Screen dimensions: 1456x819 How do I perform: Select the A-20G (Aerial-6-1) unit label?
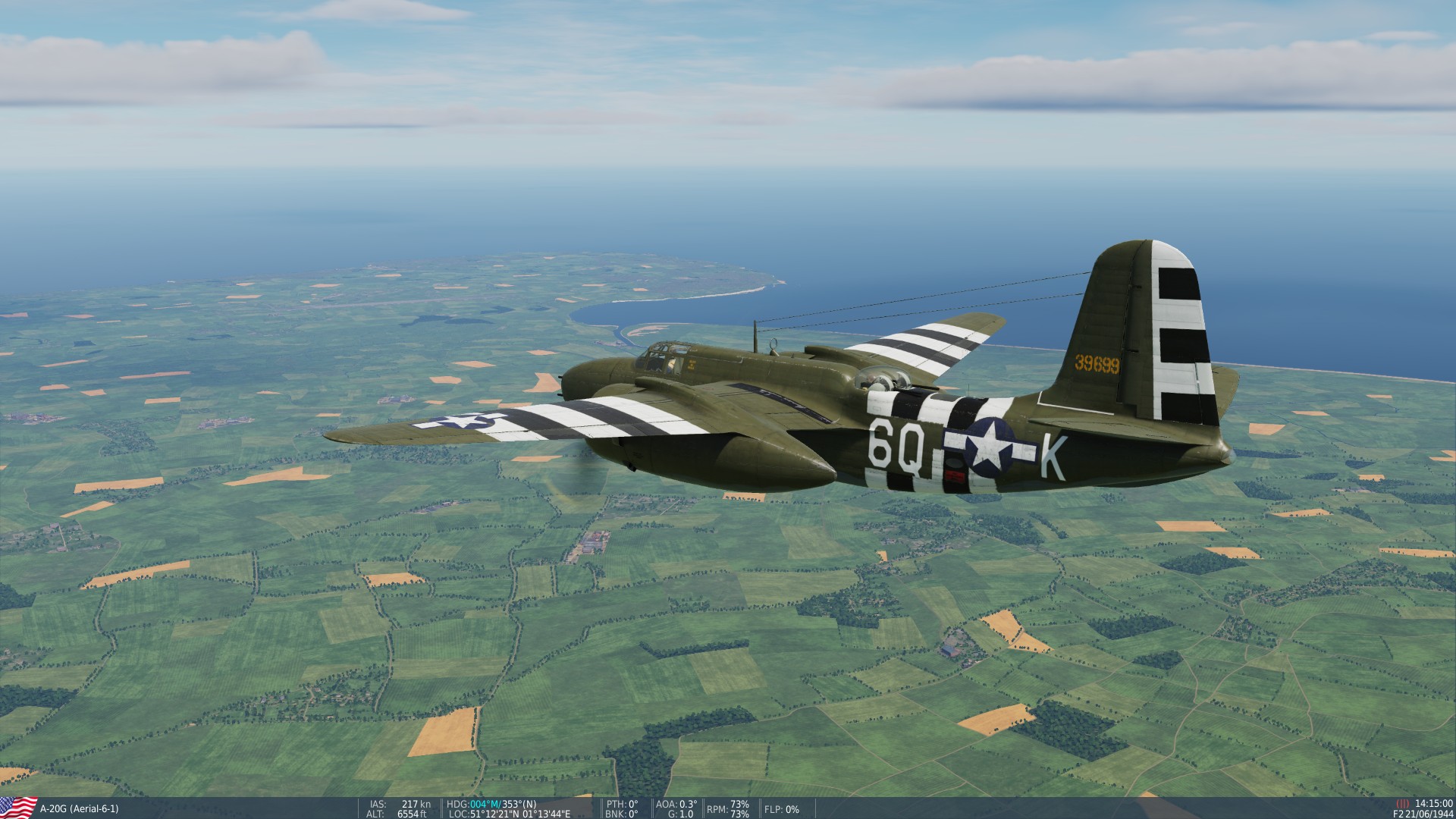(x=79, y=809)
